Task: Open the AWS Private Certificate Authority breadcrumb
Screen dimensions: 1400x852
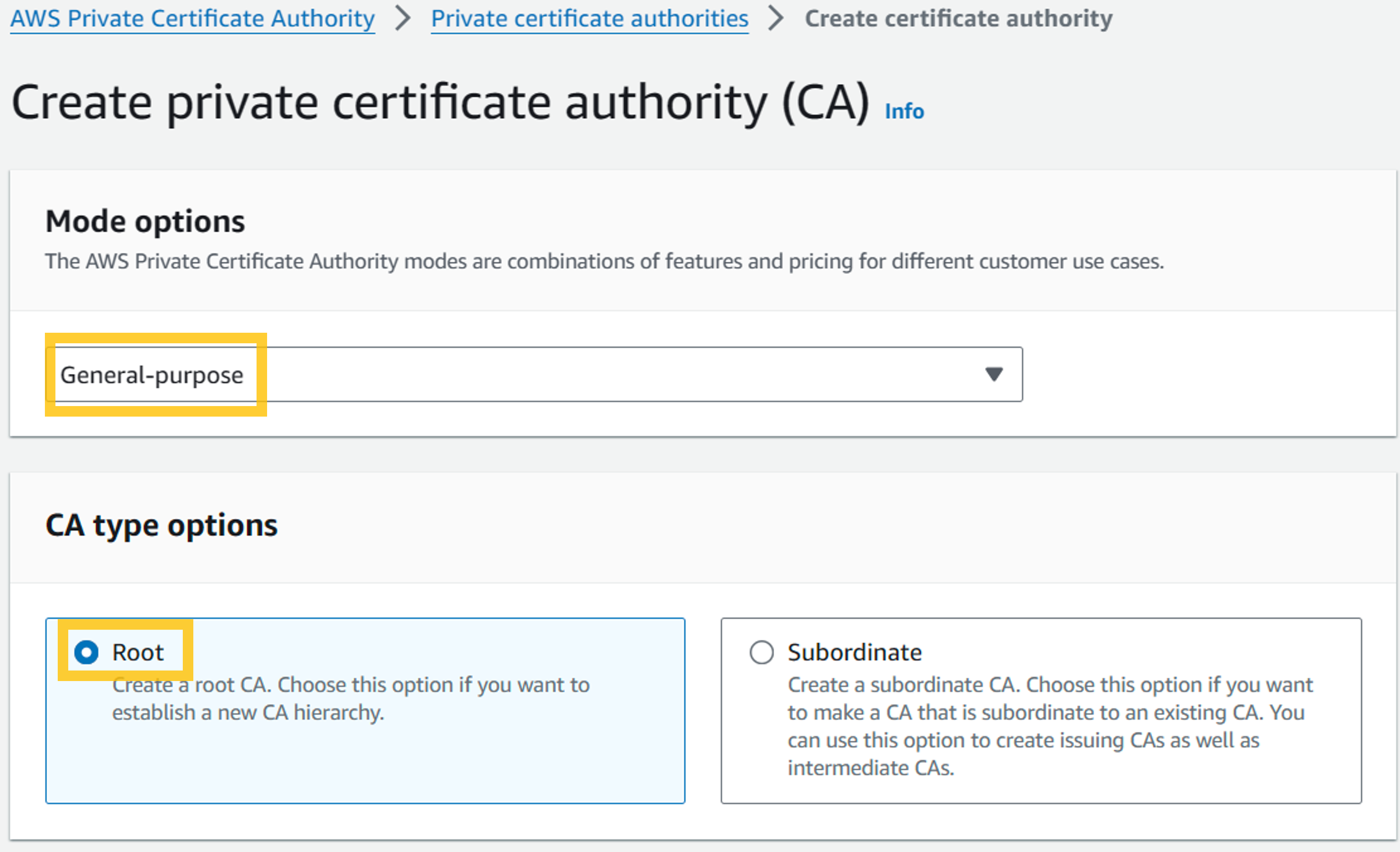Action: tap(192, 19)
